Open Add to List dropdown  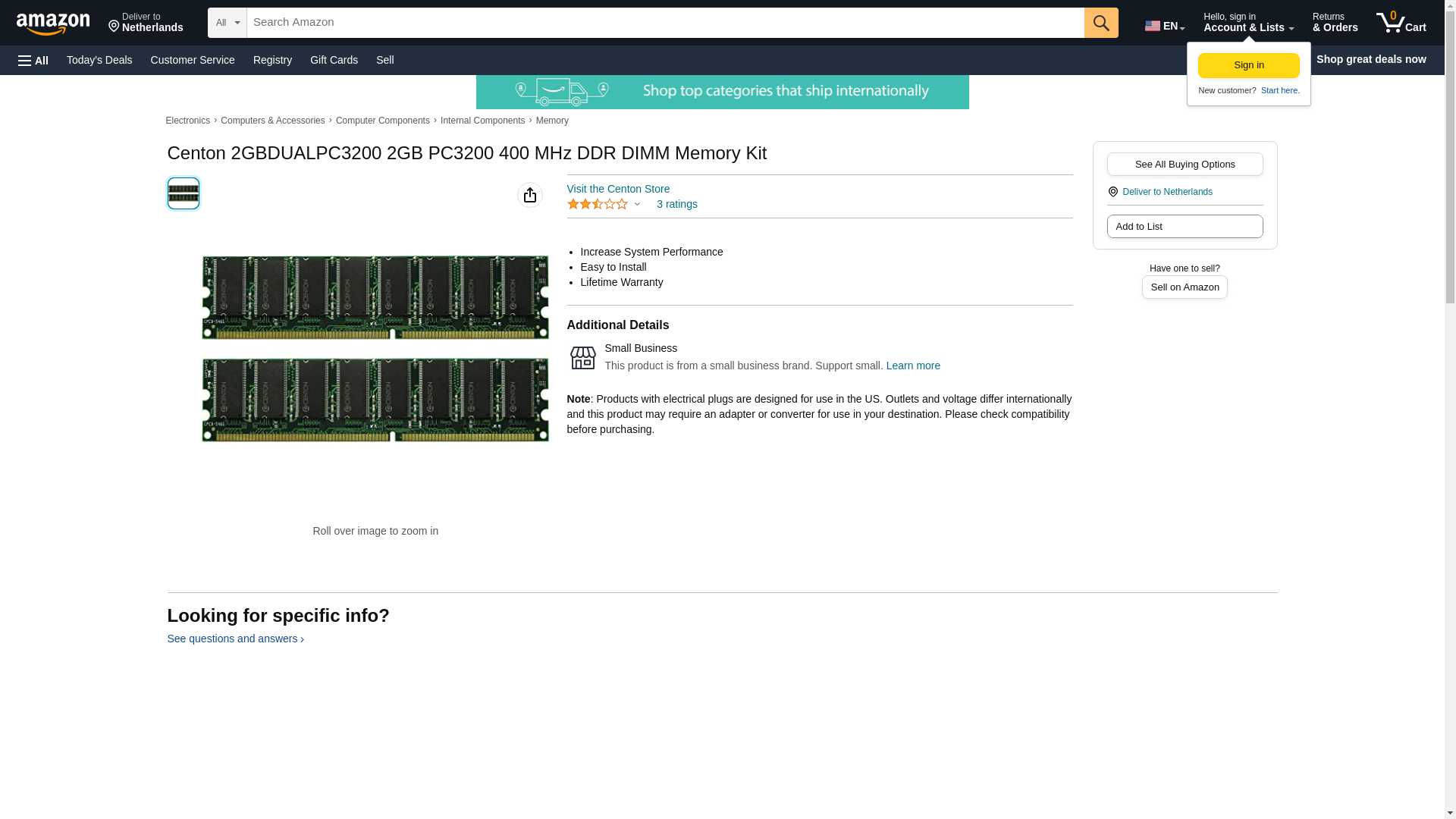tap(1184, 227)
